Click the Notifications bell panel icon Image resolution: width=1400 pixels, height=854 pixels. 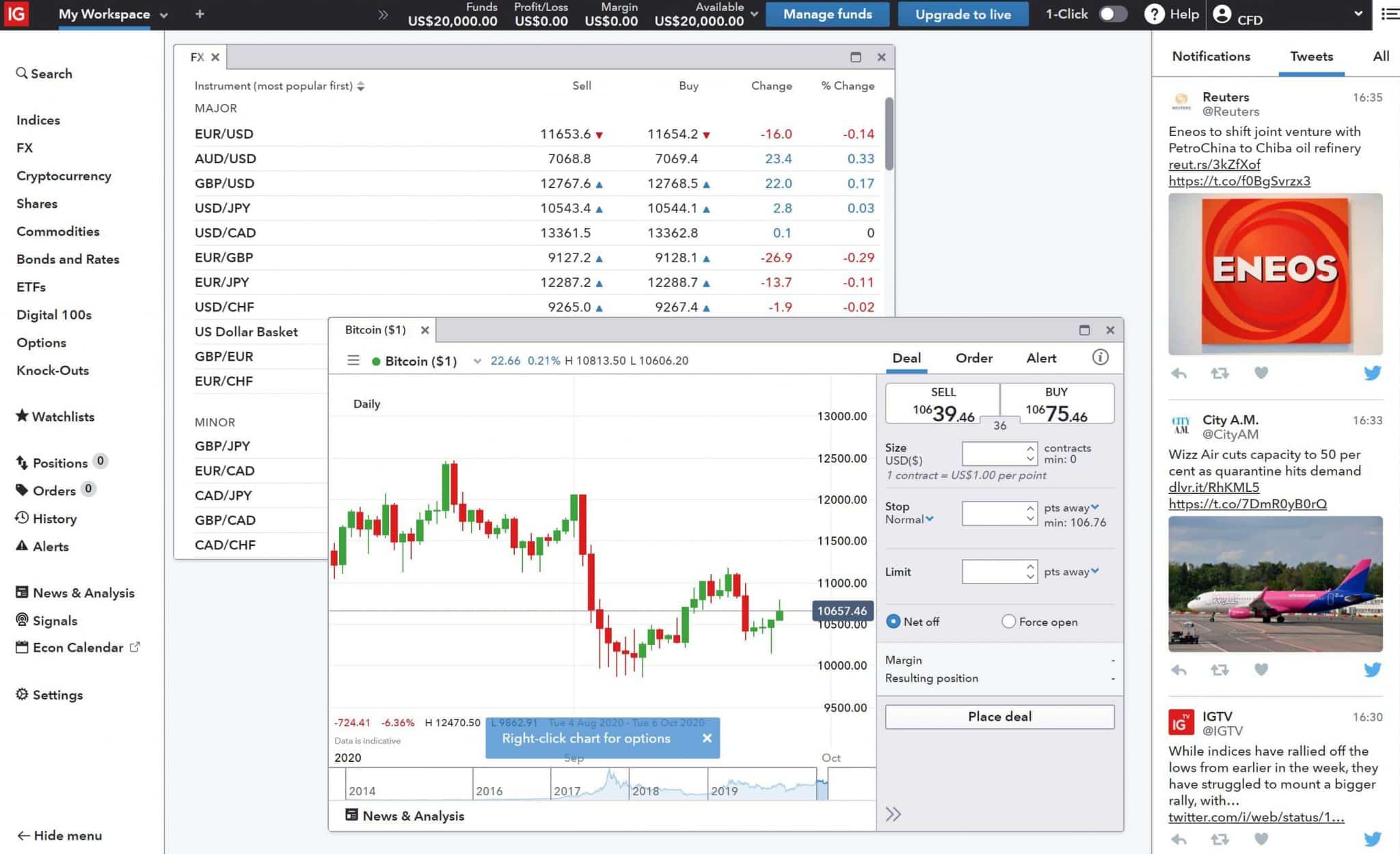(1211, 56)
